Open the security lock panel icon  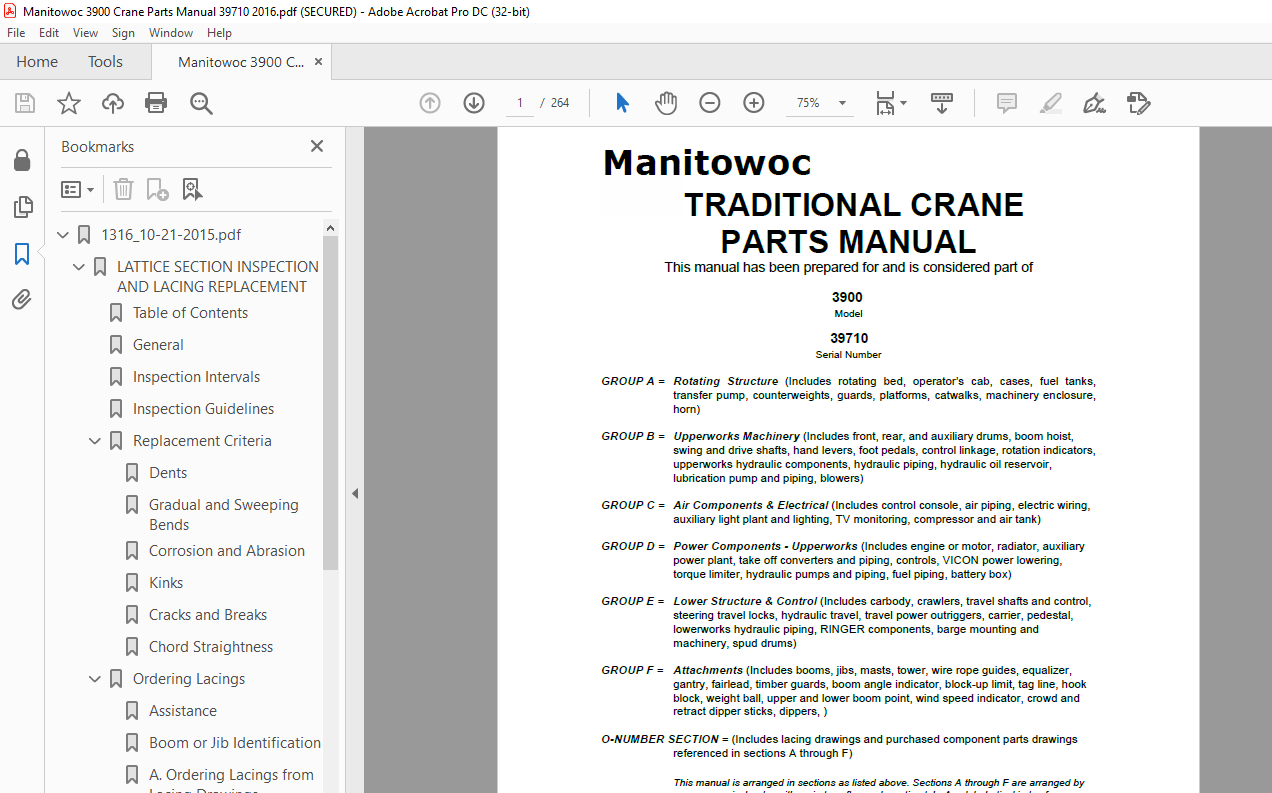22,161
